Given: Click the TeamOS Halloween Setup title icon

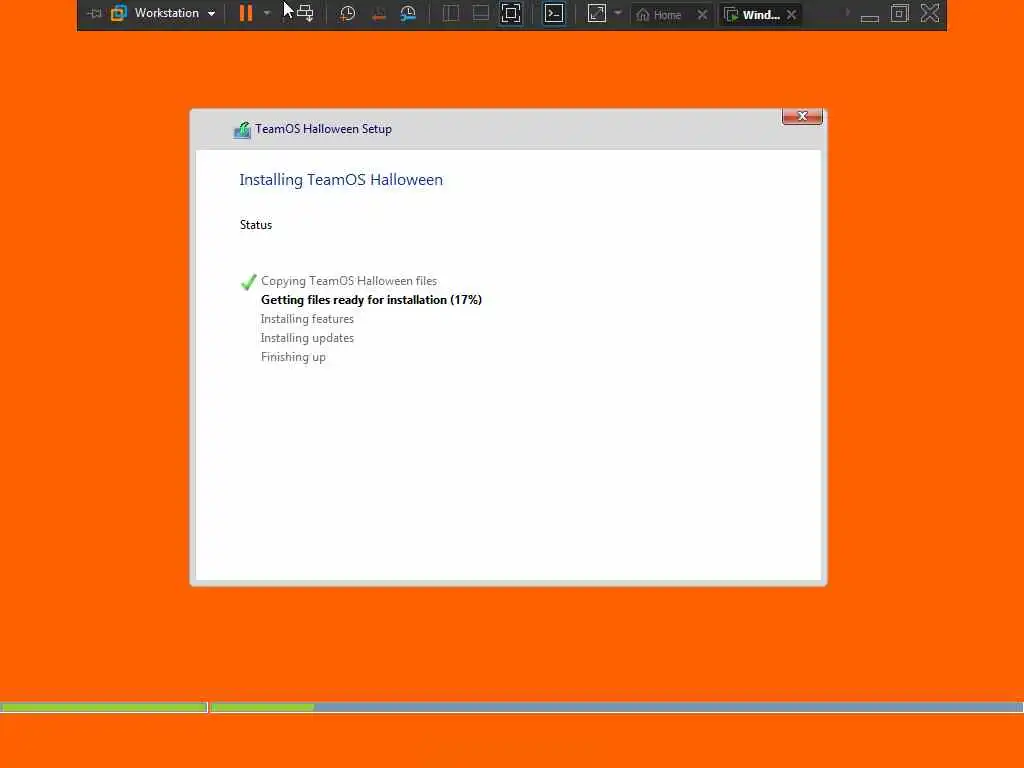Looking at the screenshot, I should (x=242, y=130).
